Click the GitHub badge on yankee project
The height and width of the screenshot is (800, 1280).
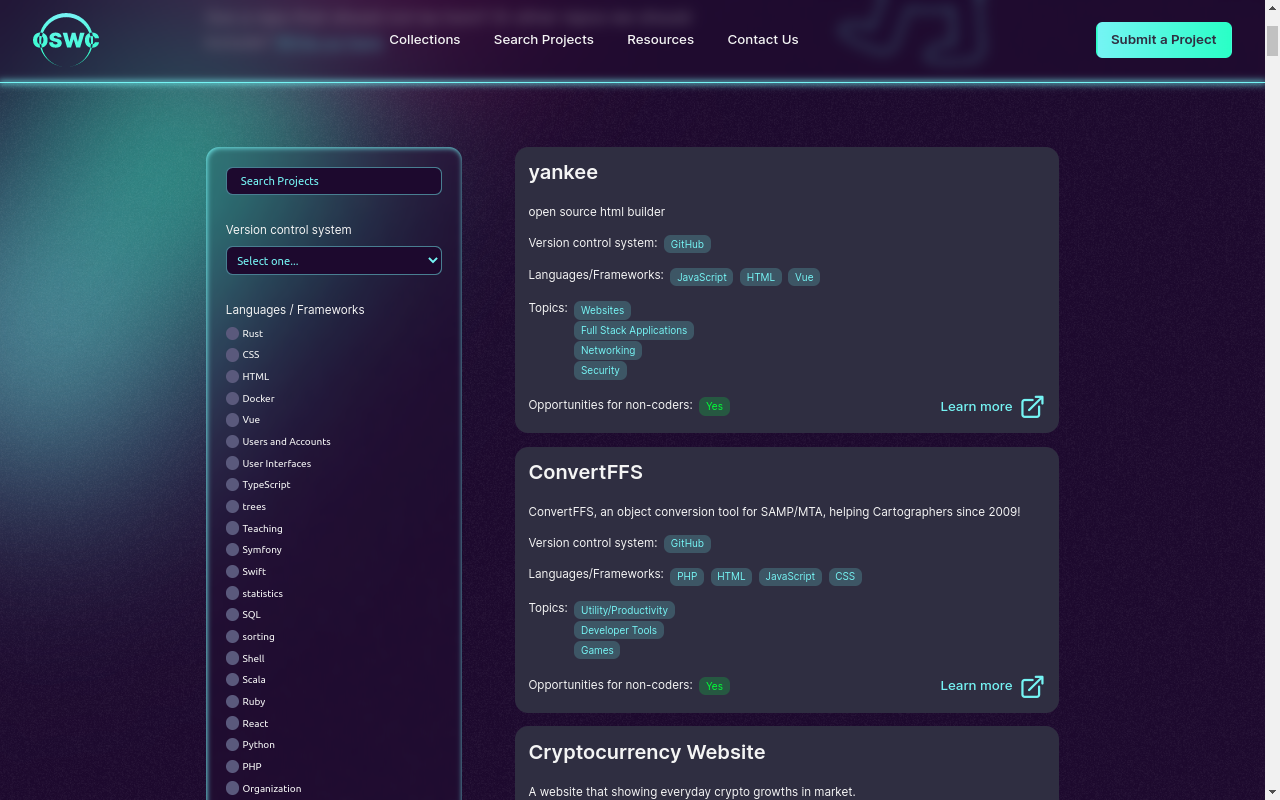point(687,244)
